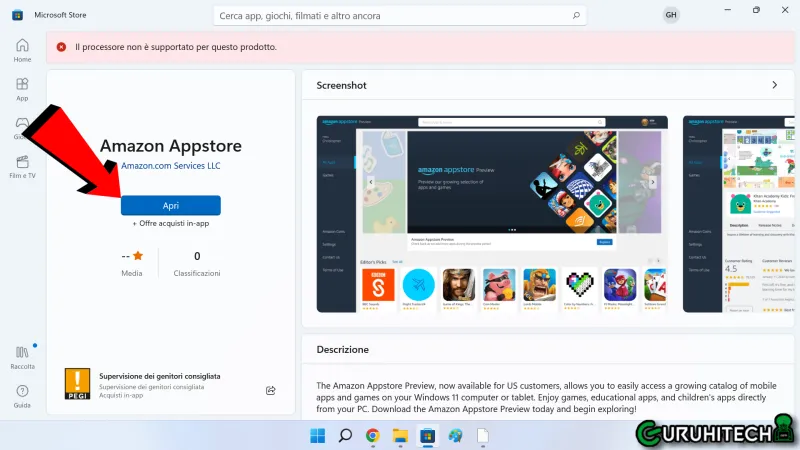This screenshot has height=450, width=800.
Task: Click the magnifier icon in the search box
Action: click(576, 16)
